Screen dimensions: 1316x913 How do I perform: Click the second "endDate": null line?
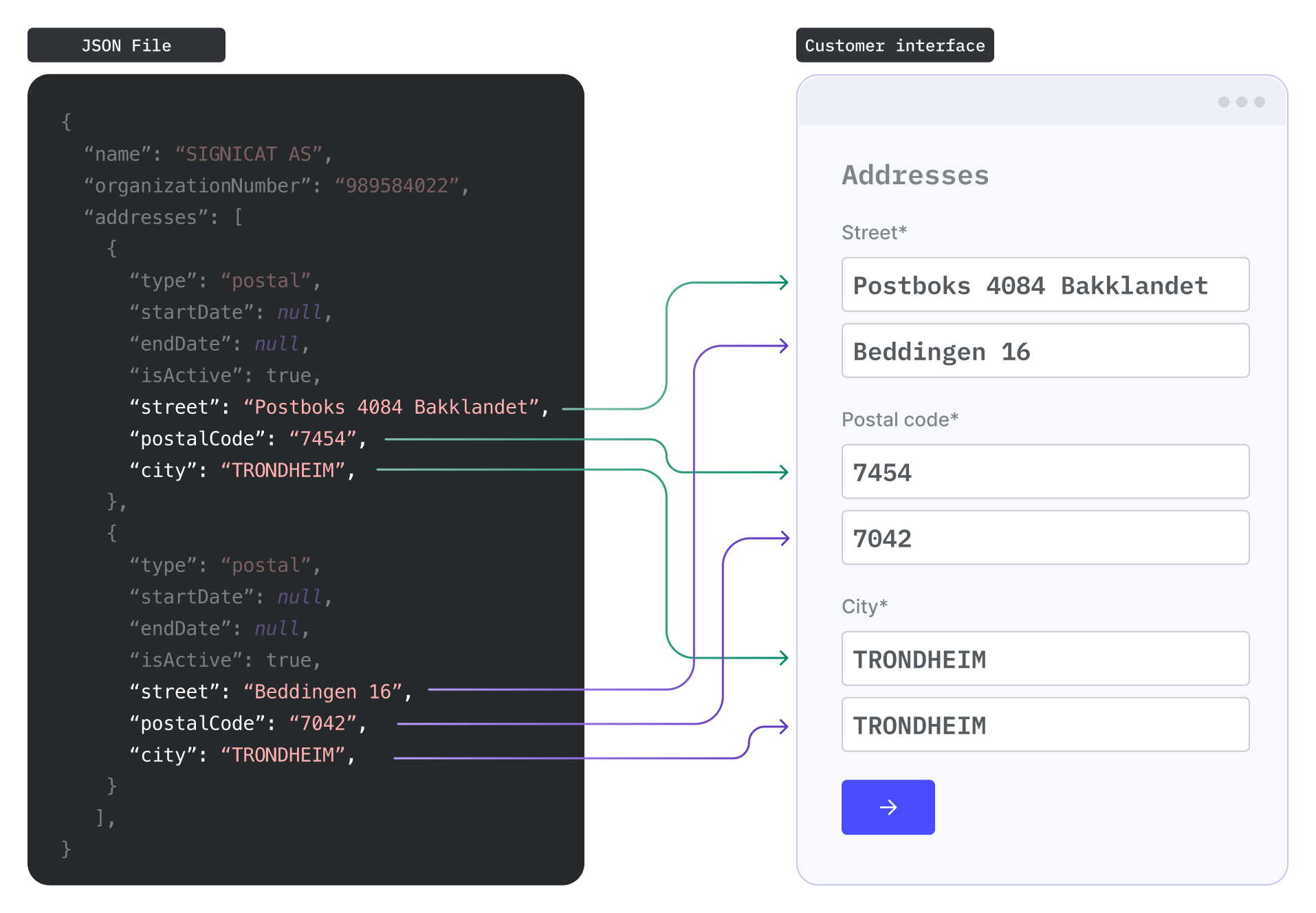[220, 628]
